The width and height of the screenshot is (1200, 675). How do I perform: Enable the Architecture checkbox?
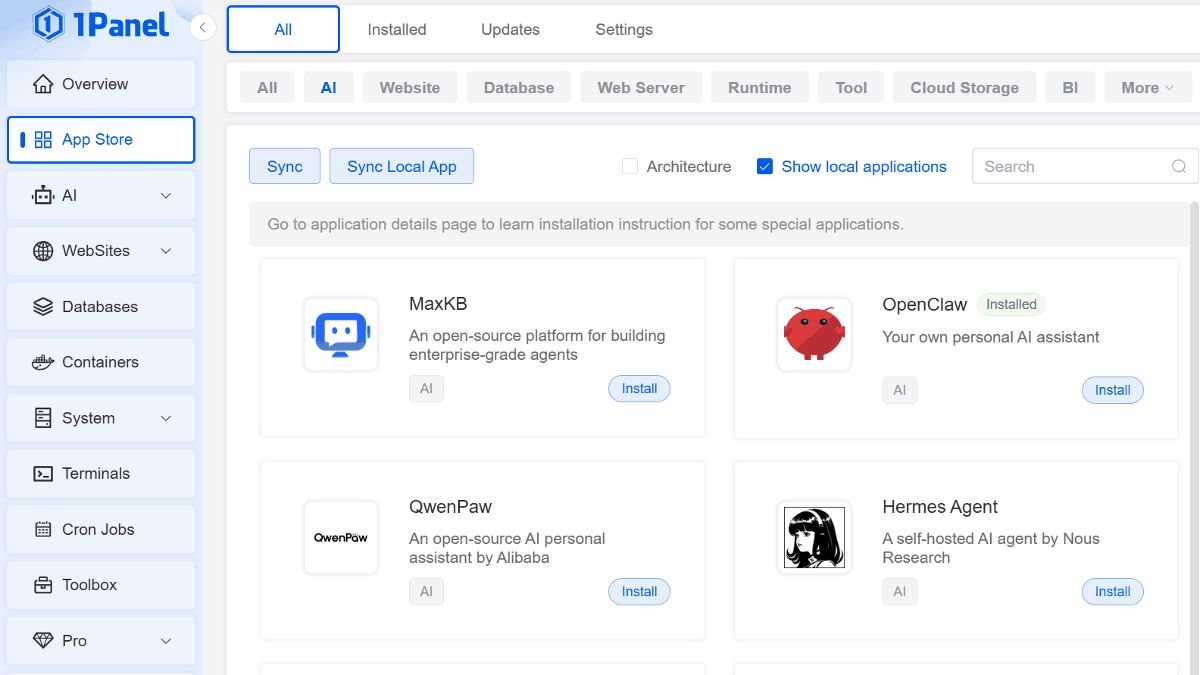[x=630, y=167]
